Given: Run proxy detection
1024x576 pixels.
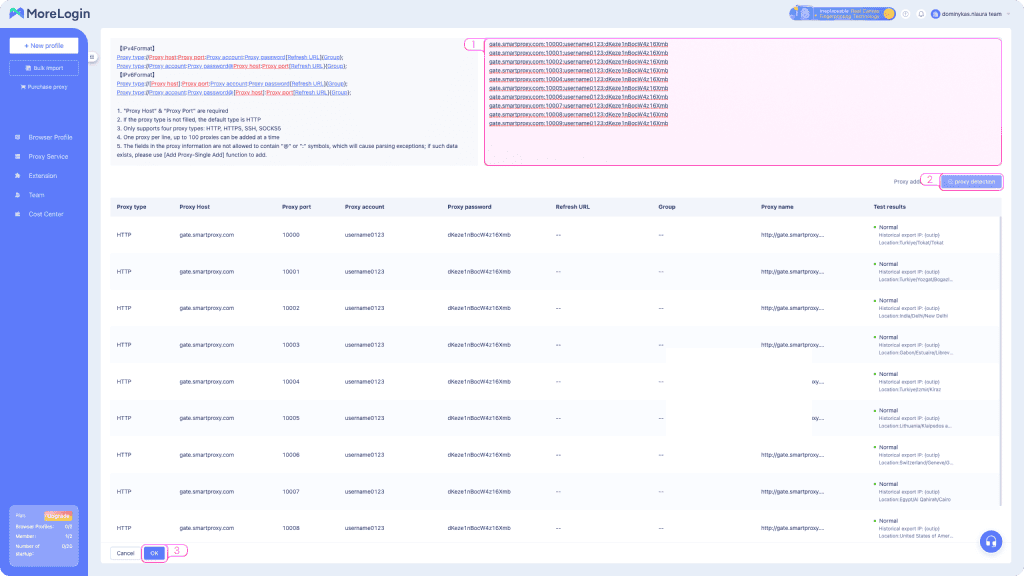Looking at the screenshot, I should coord(970,182).
